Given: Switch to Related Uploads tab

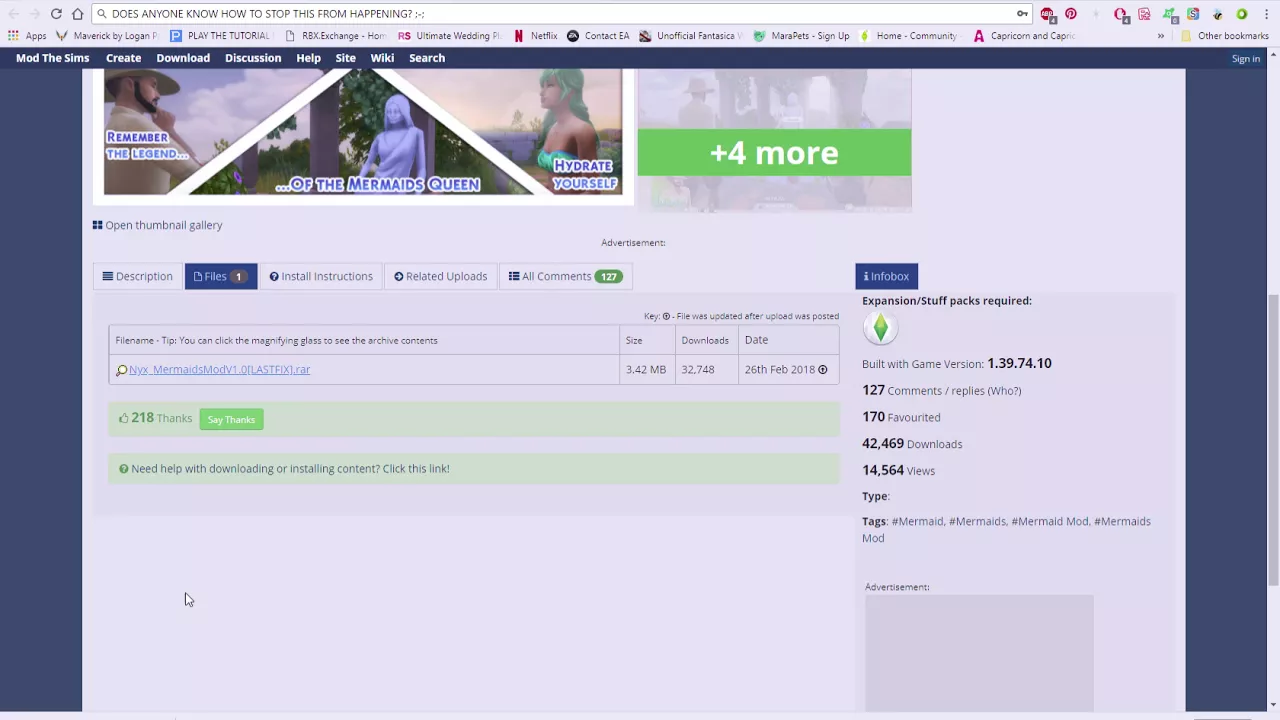Looking at the screenshot, I should 441,276.
